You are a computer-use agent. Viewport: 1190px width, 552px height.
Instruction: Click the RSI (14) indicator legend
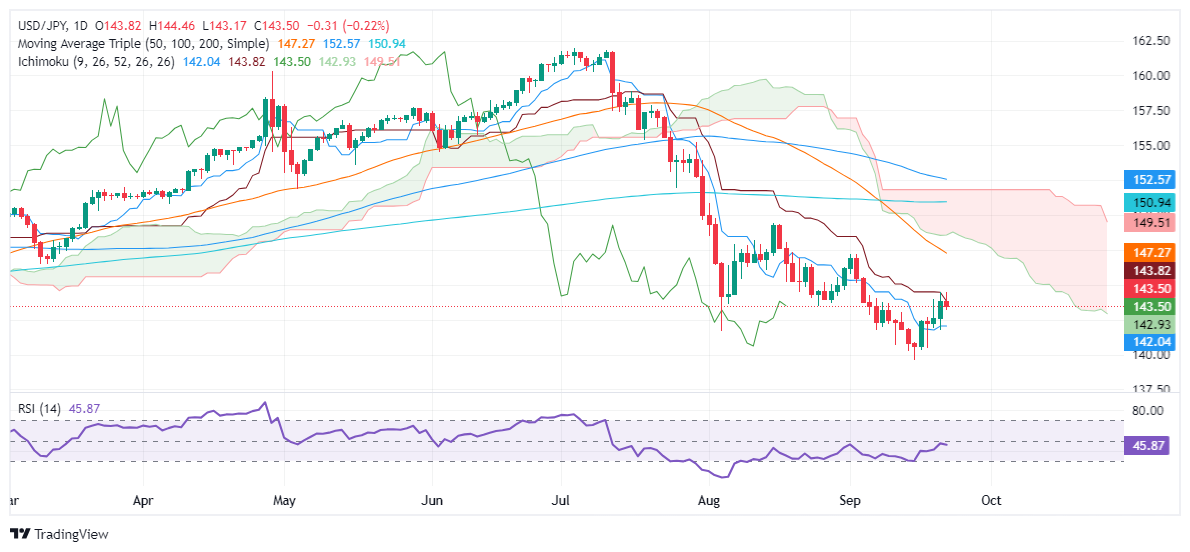click(40, 408)
